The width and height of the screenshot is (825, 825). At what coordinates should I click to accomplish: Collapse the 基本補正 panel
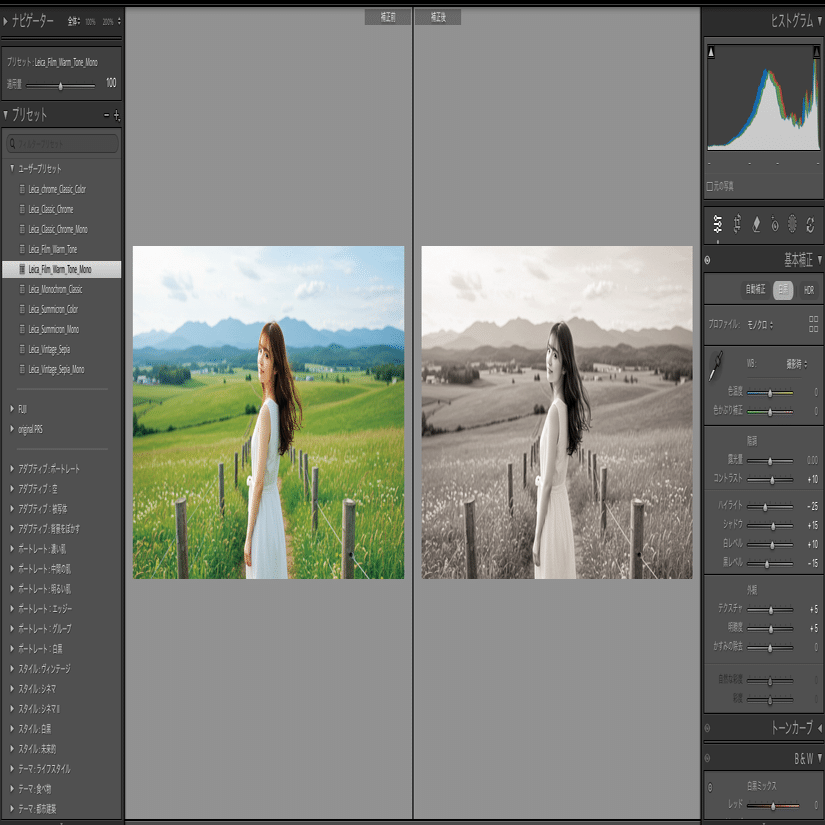pyautogui.click(x=819, y=259)
